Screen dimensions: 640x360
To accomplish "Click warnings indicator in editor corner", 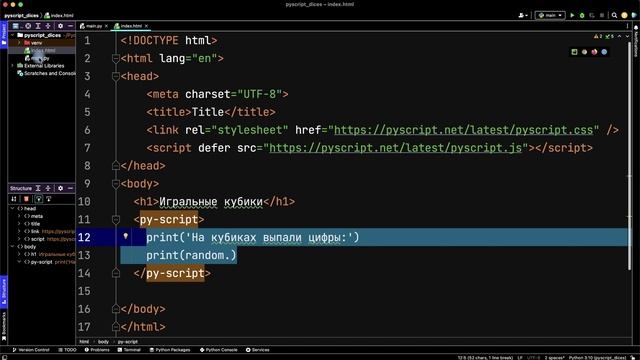I will coord(598,36).
